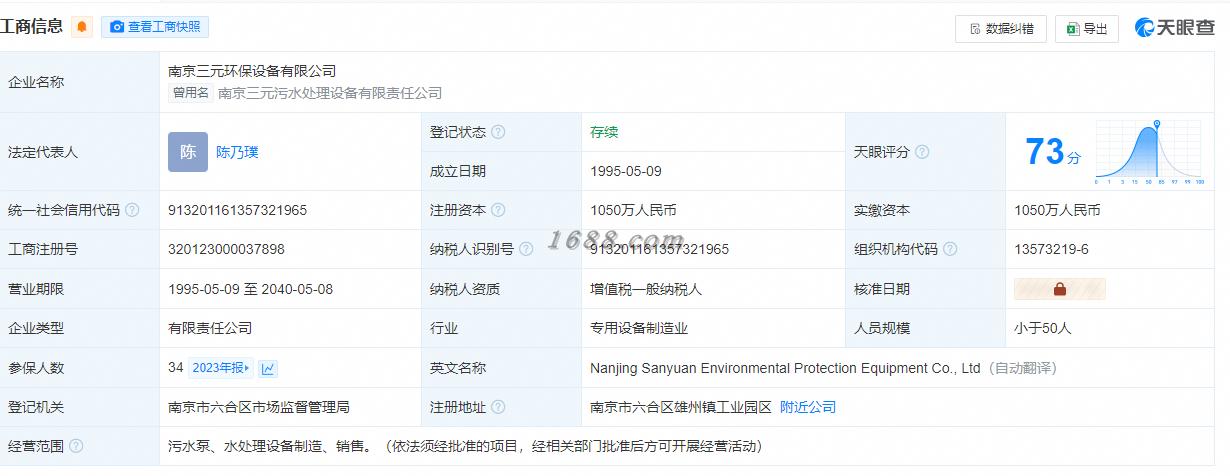
Task: Click help icon beside 经营范围
Action: pyautogui.click(x=76, y=446)
